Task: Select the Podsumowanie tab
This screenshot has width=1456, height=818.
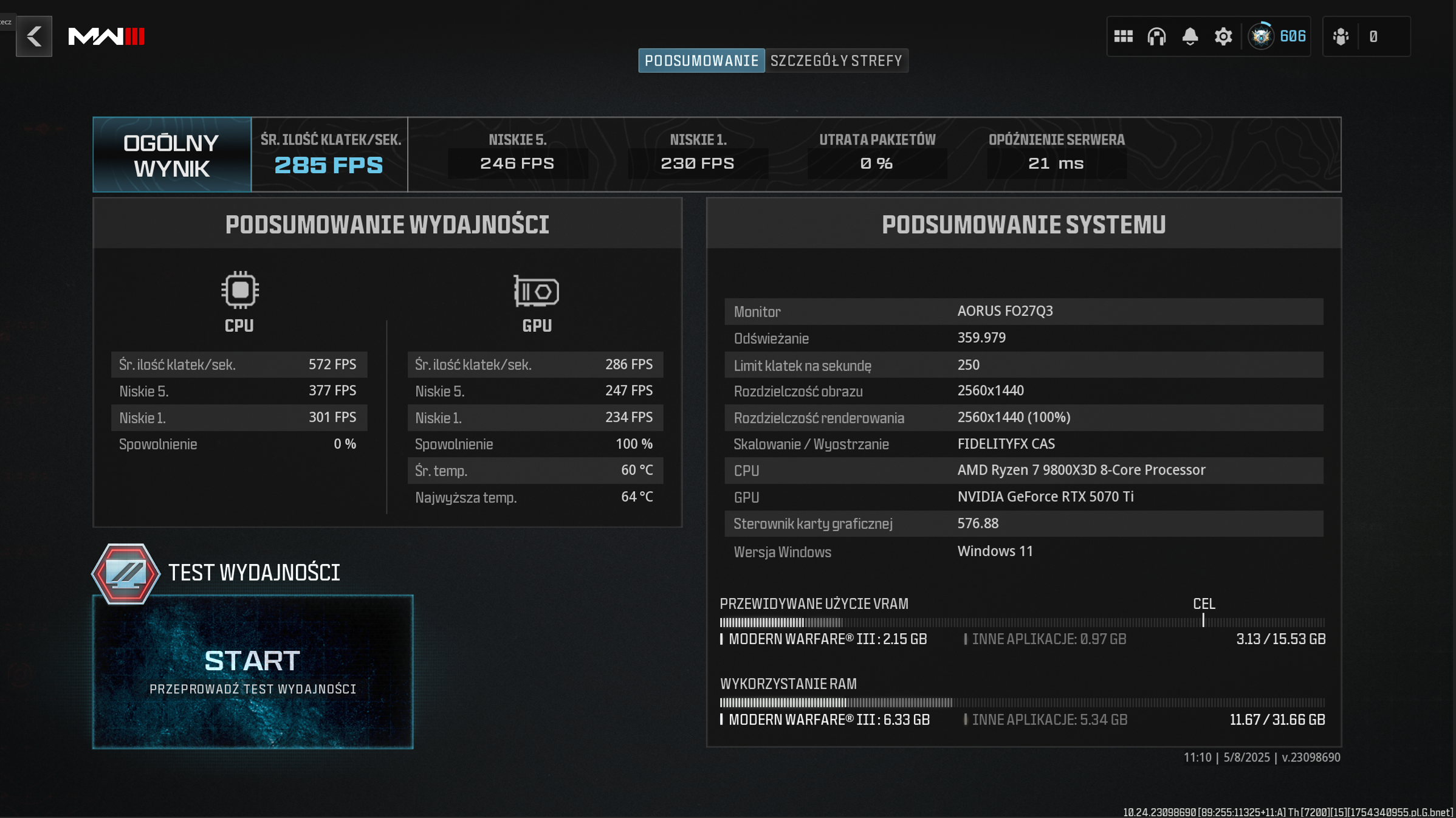Action: click(701, 61)
